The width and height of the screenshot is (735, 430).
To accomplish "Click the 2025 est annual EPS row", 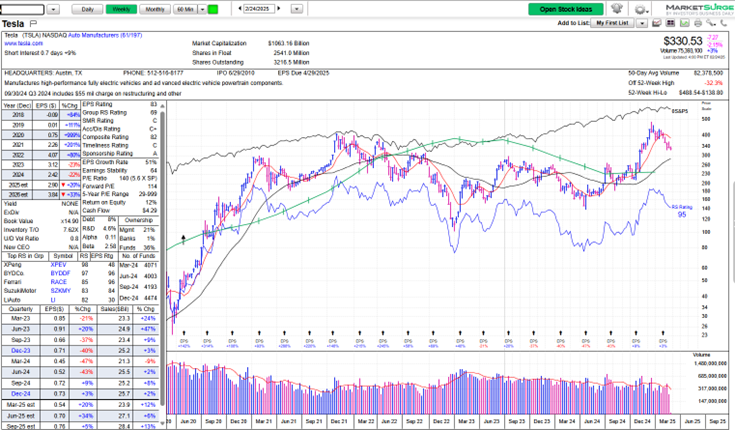I will point(41,185).
